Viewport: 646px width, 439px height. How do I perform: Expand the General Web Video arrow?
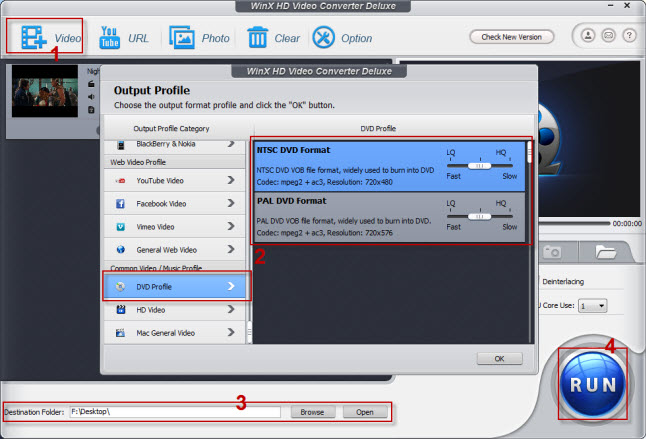pos(231,249)
